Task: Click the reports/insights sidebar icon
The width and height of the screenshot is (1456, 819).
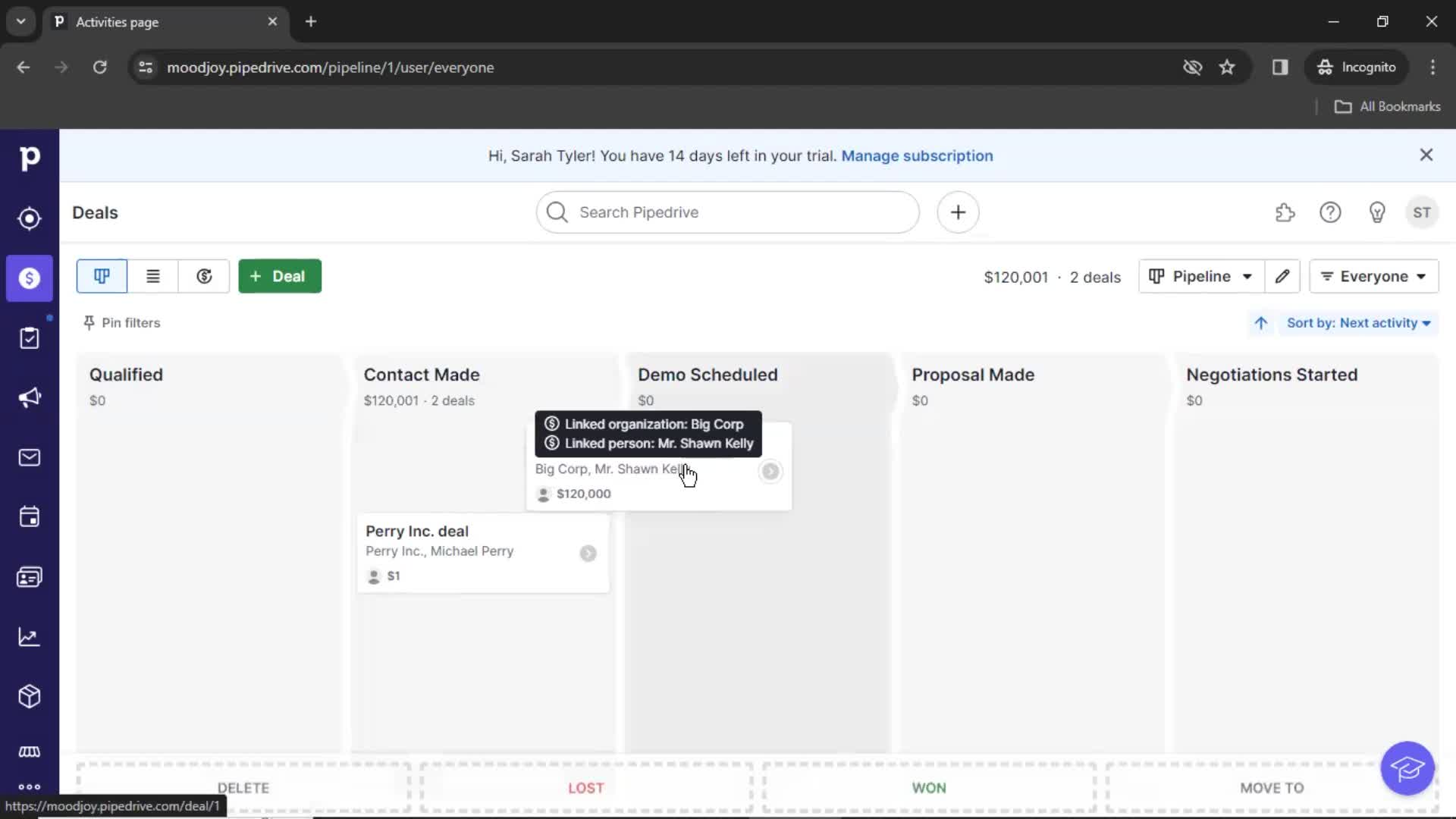Action: [x=29, y=637]
